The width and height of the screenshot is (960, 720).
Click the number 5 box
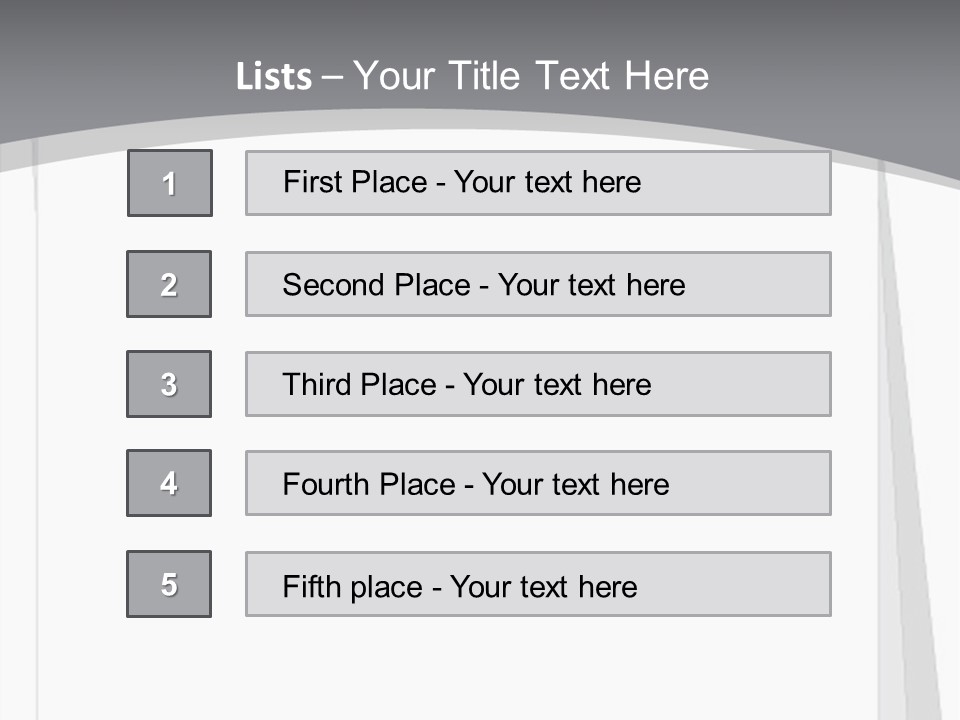(169, 584)
